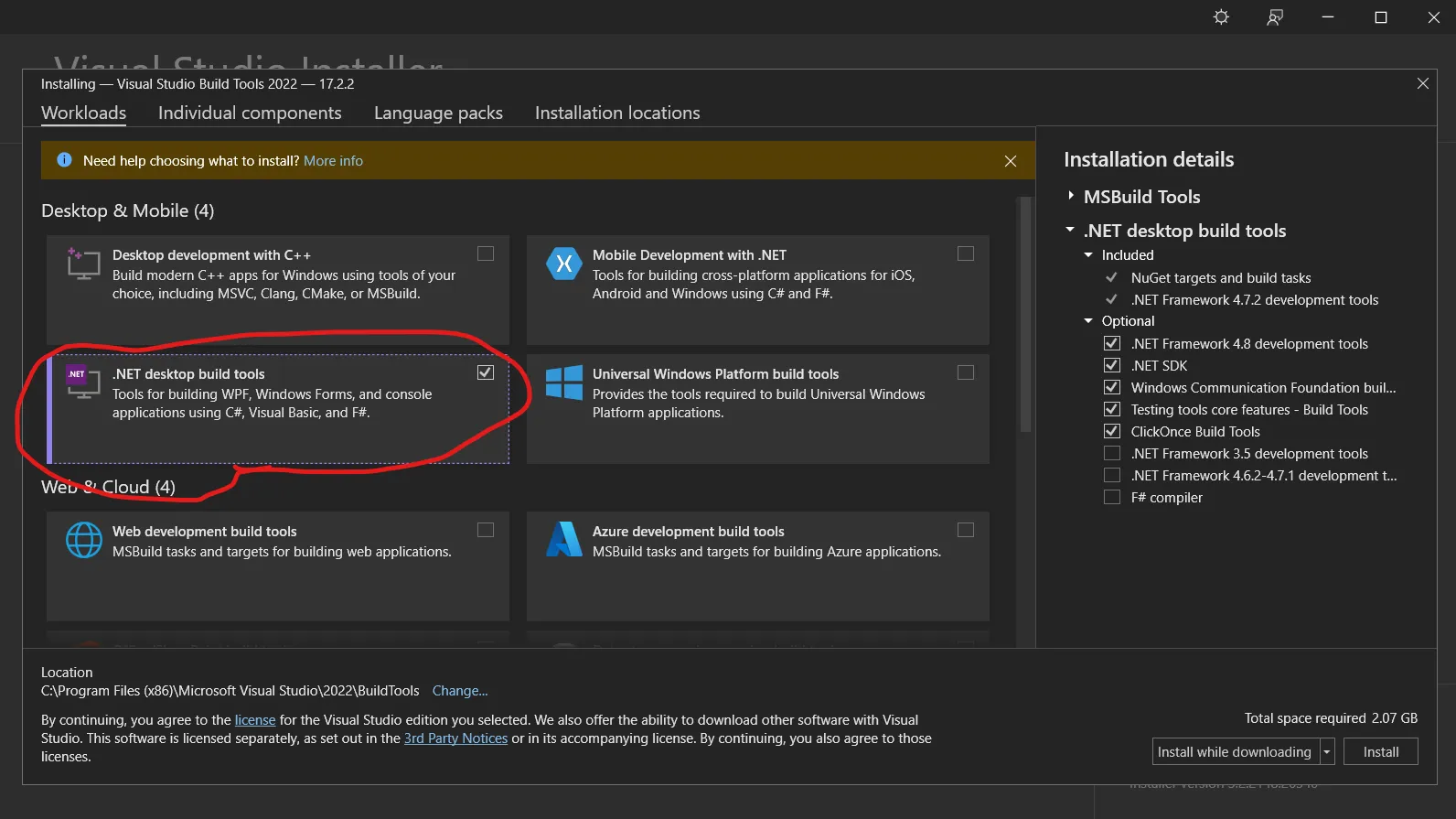The width and height of the screenshot is (1456, 819).
Task: Open the More info link
Action: click(x=333, y=160)
